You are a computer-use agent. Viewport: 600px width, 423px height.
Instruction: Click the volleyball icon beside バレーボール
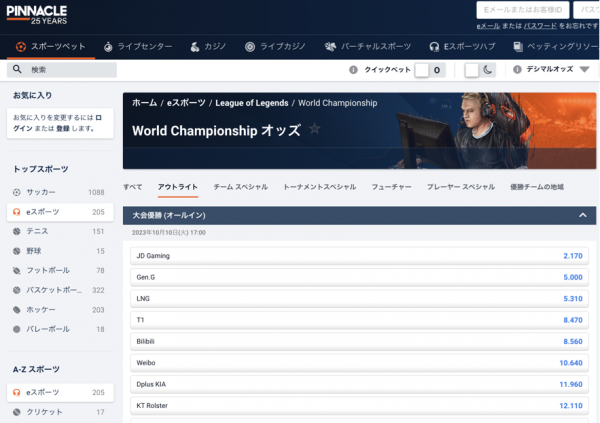tap(16, 329)
